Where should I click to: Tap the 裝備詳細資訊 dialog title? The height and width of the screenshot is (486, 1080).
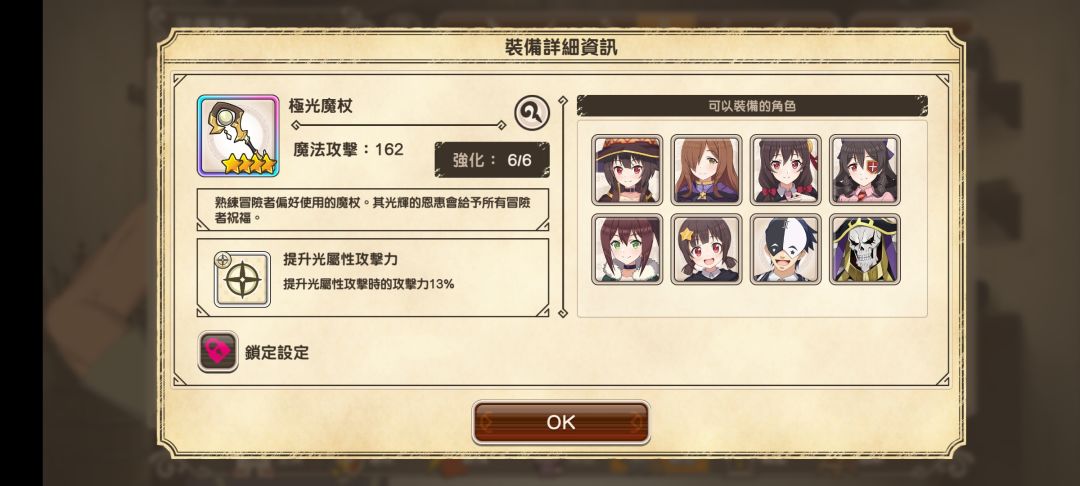pos(561,47)
